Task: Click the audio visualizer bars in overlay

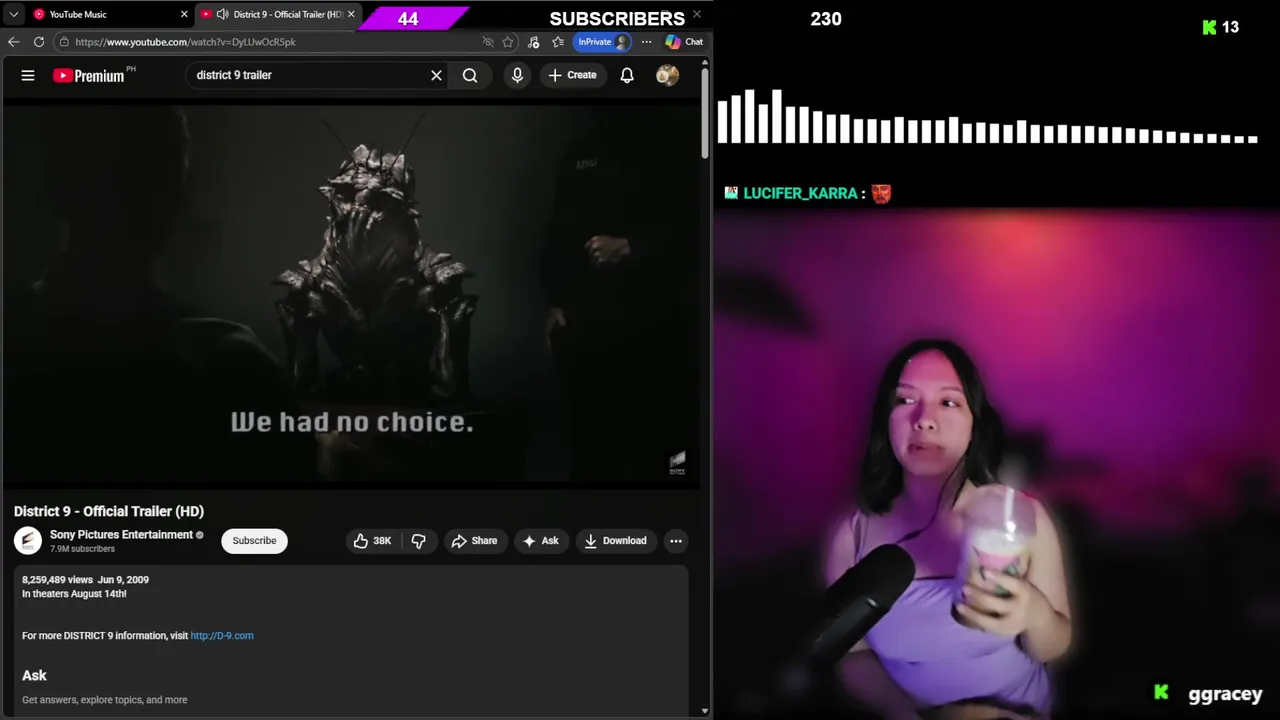Action: tap(987, 117)
